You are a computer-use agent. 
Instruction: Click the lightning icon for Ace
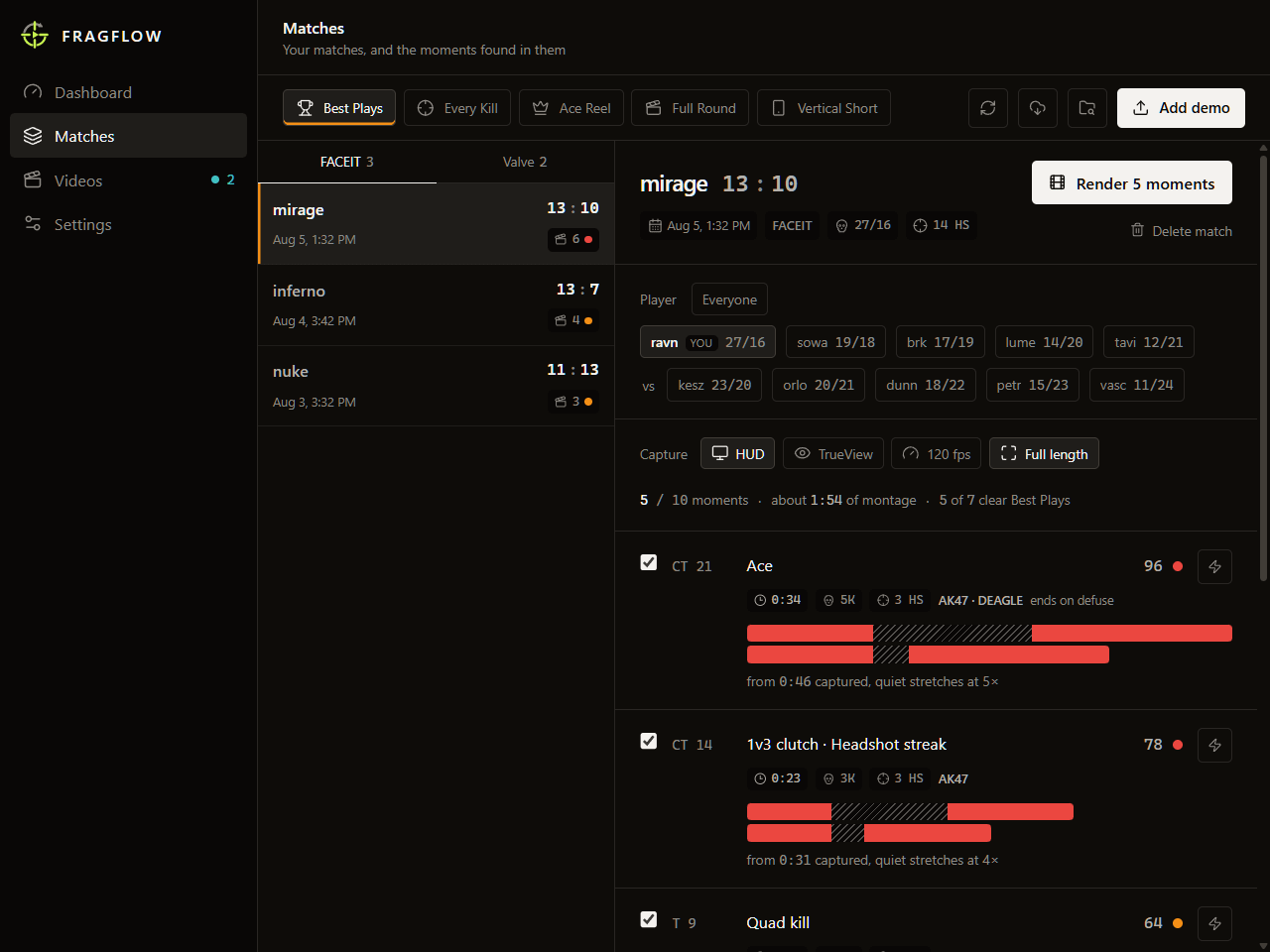(1214, 566)
